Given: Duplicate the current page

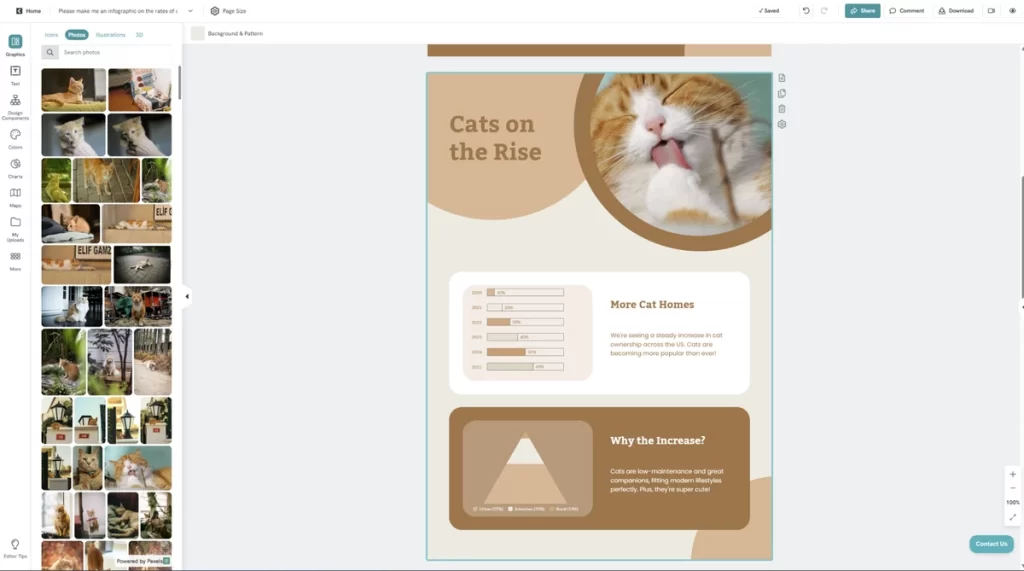Looking at the screenshot, I should click(x=782, y=93).
